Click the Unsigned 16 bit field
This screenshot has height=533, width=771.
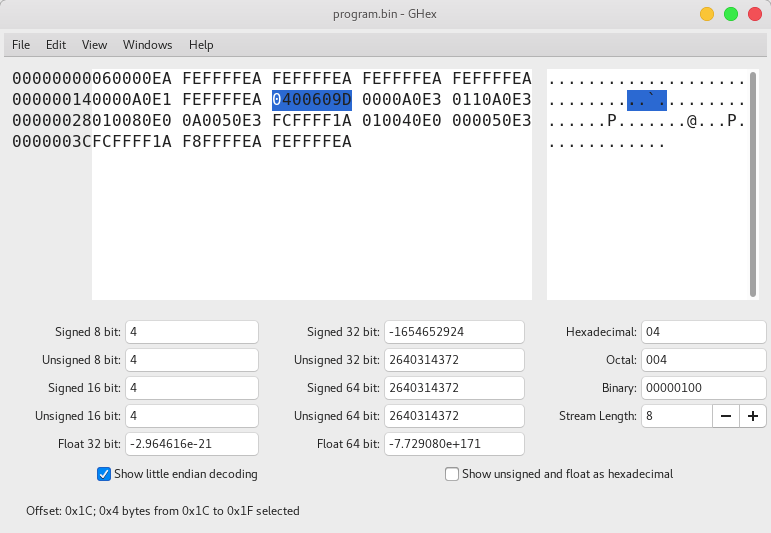pos(192,416)
